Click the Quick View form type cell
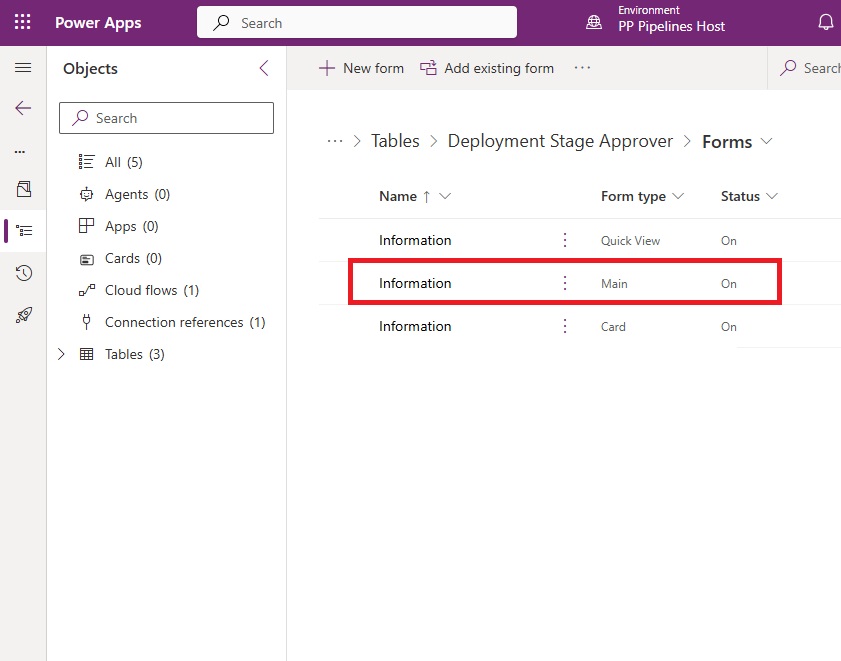The height and width of the screenshot is (661, 841). pyautogui.click(x=630, y=240)
